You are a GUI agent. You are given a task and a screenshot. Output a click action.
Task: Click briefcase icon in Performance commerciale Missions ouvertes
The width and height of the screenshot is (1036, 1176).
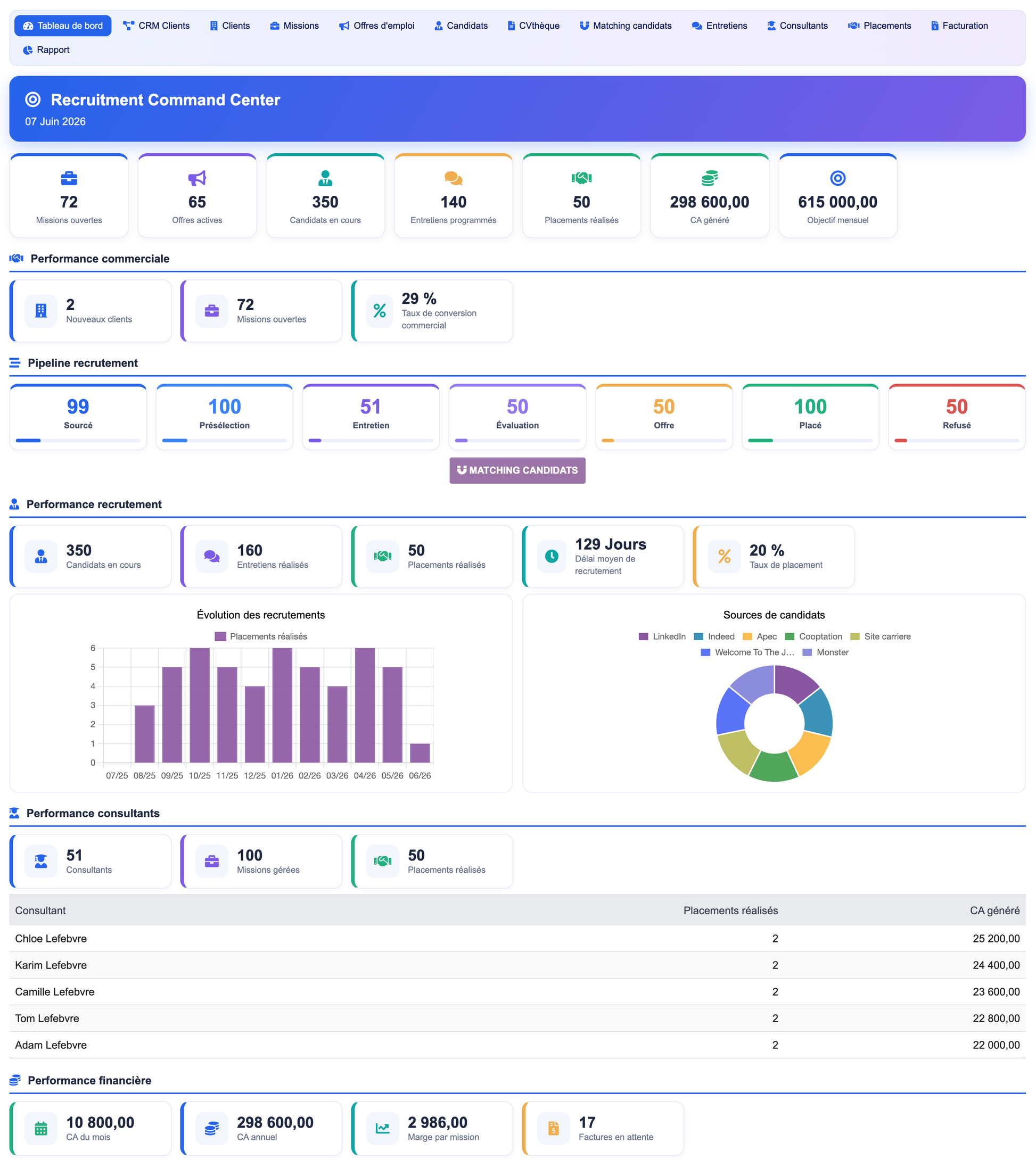point(212,311)
